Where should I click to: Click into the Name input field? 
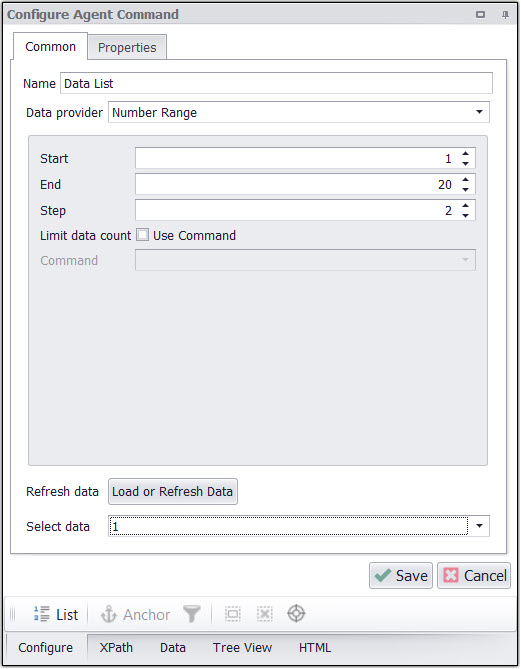[x=277, y=83]
